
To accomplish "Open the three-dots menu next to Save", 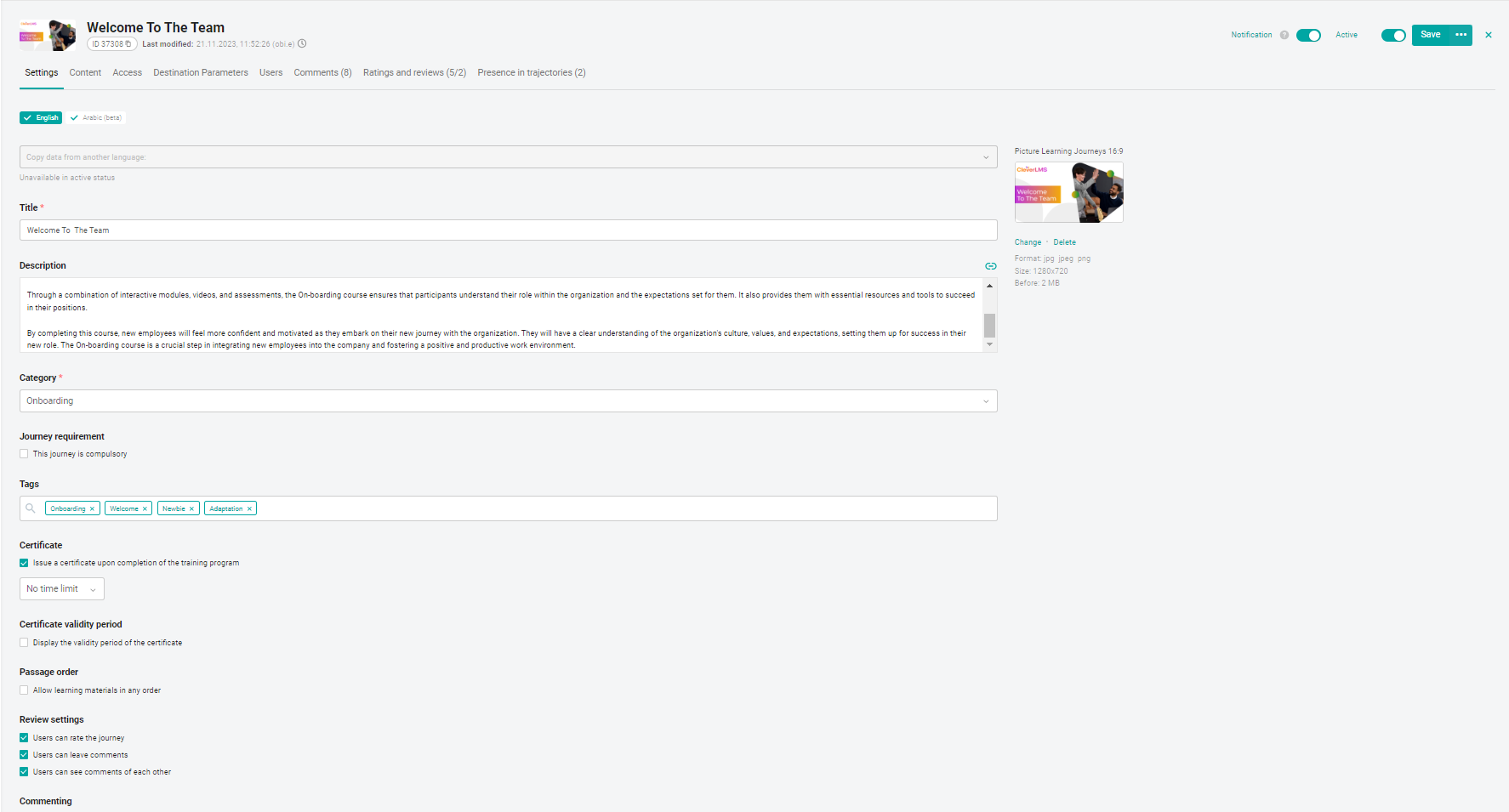I will point(1461,35).
